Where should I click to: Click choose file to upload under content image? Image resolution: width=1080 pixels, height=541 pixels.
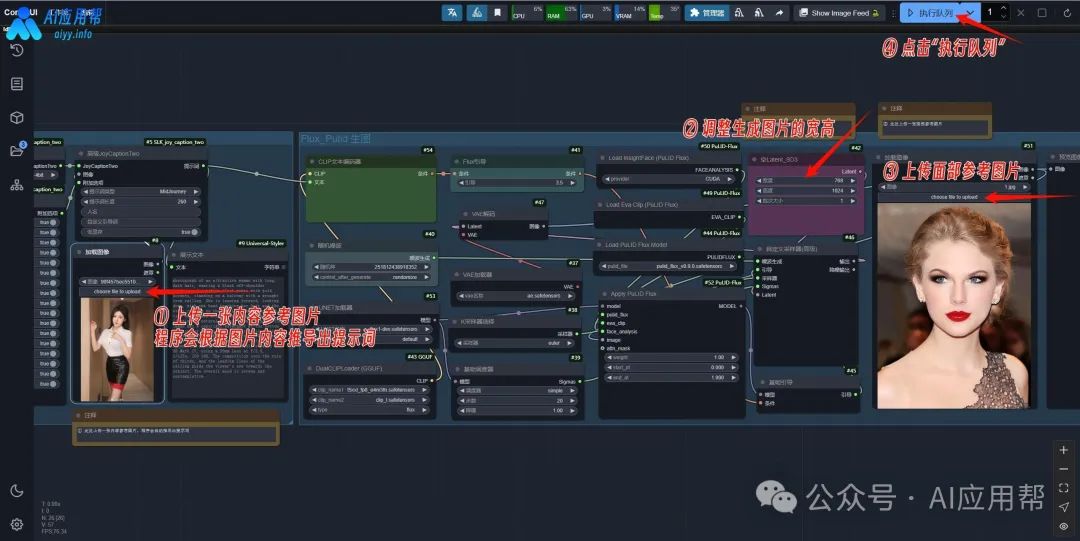(117, 292)
